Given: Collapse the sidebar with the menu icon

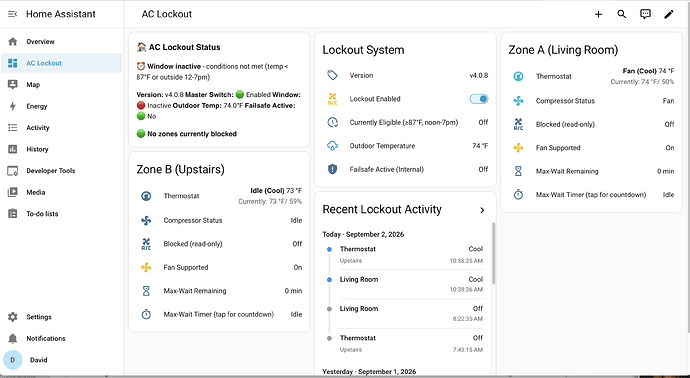Looking at the screenshot, I should click(12, 14).
